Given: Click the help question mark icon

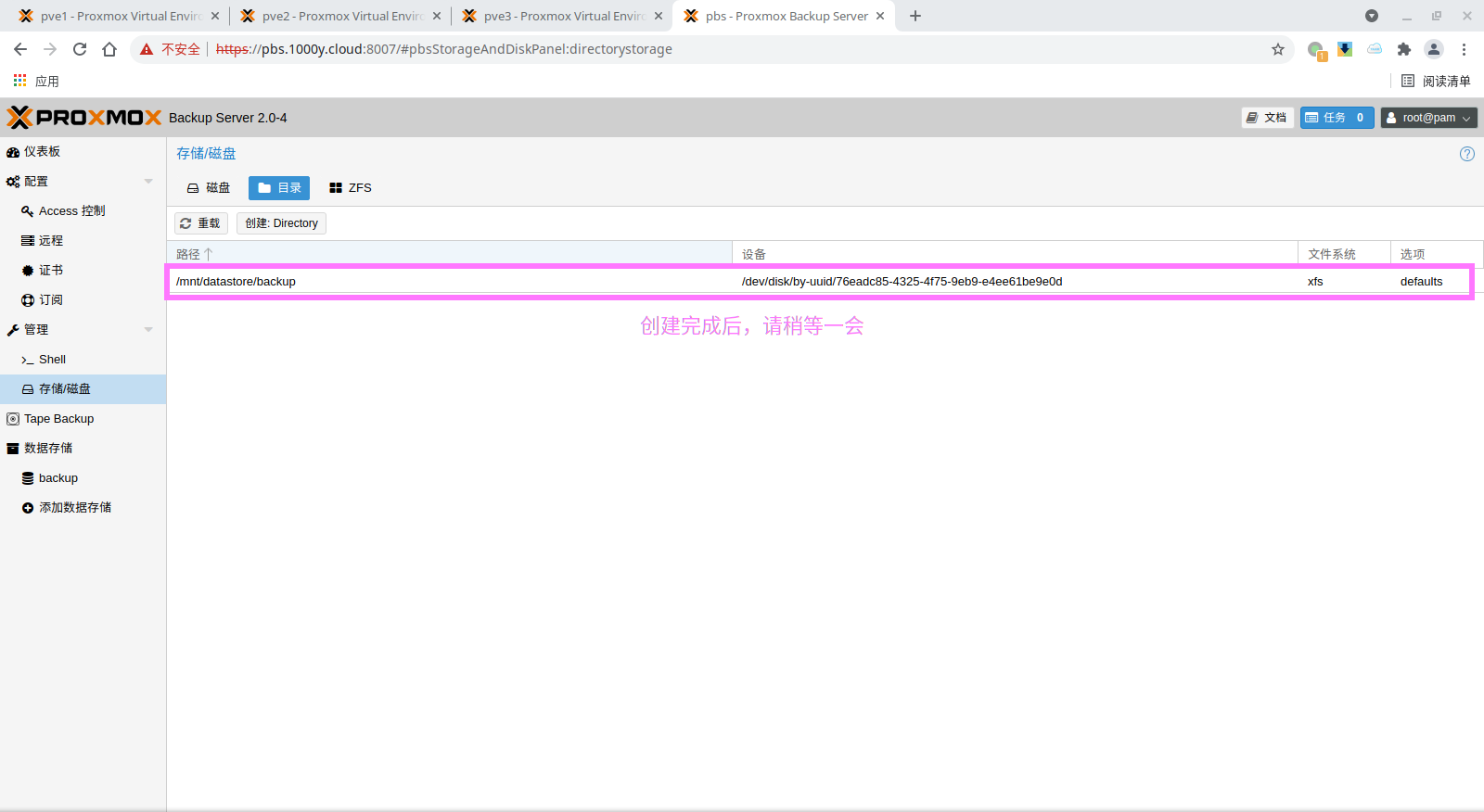Looking at the screenshot, I should 1466,154.
